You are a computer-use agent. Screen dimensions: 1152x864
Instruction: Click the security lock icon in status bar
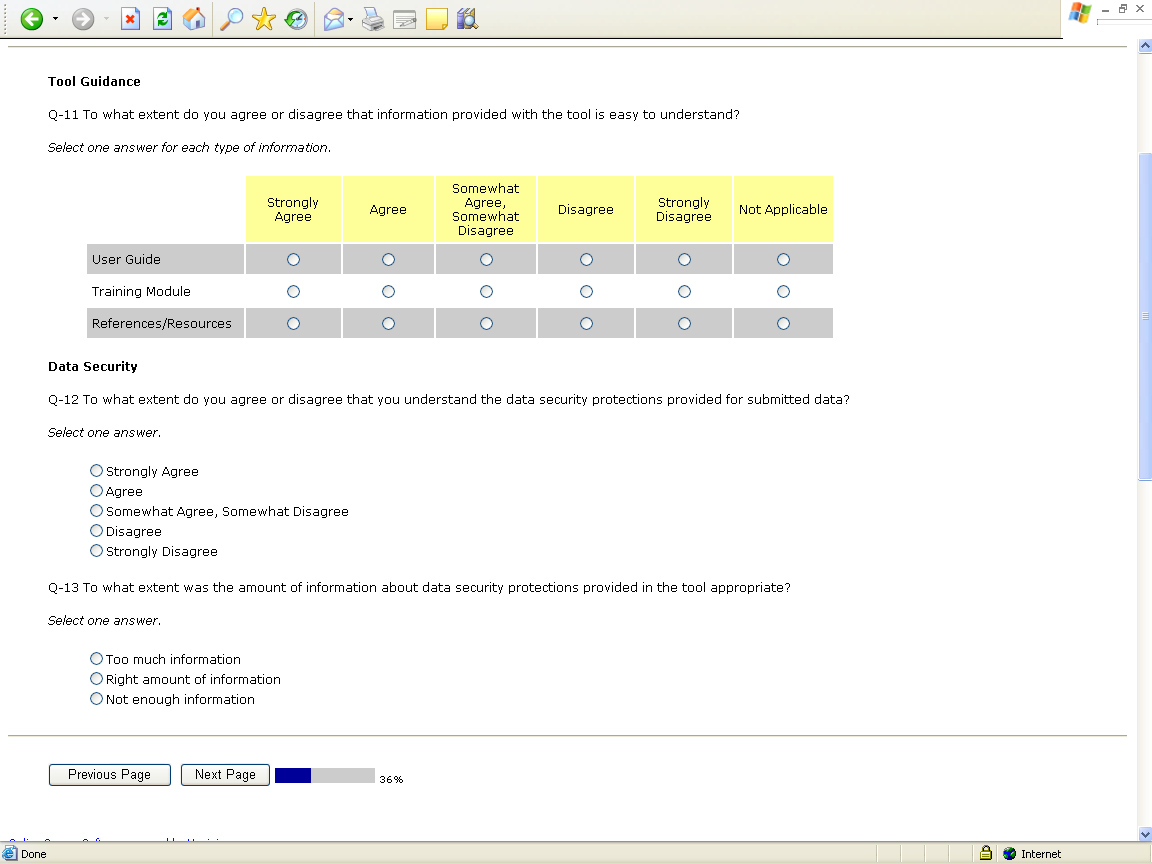(x=986, y=854)
